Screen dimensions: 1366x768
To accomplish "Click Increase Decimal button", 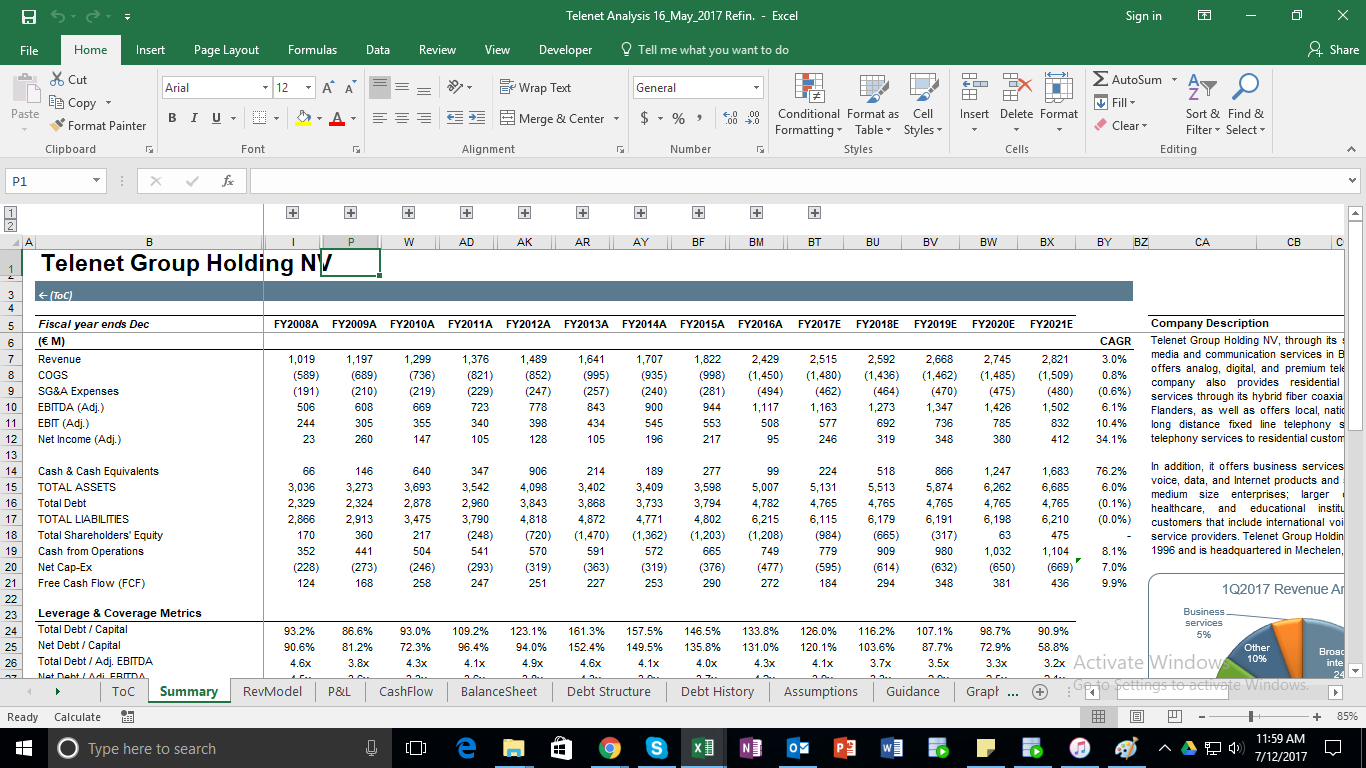I will pyautogui.click(x=729, y=118).
